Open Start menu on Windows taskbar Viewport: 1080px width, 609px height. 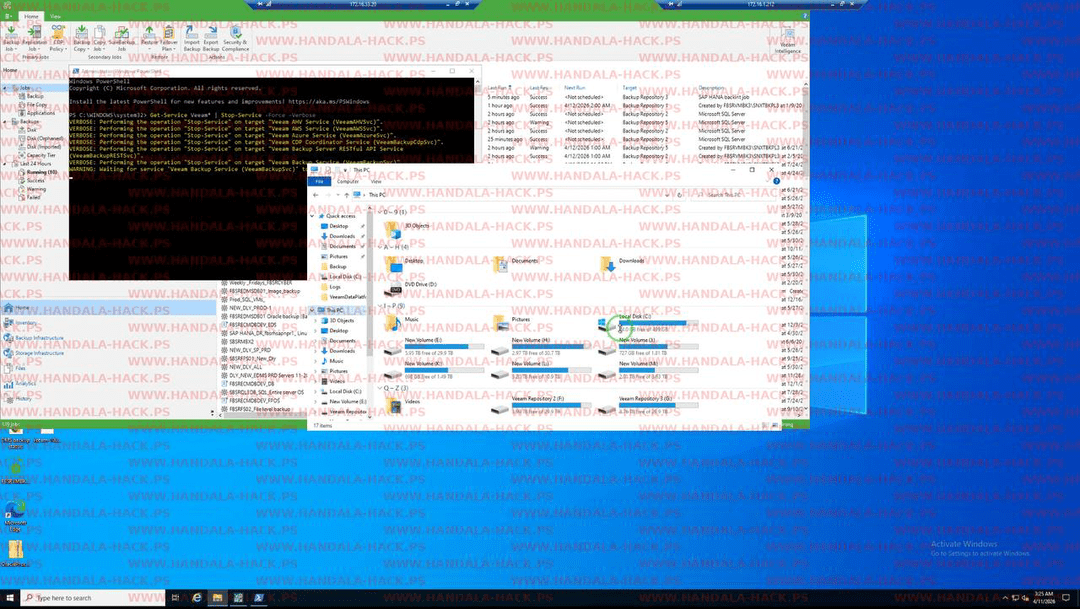pyautogui.click(x=10, y=597)
